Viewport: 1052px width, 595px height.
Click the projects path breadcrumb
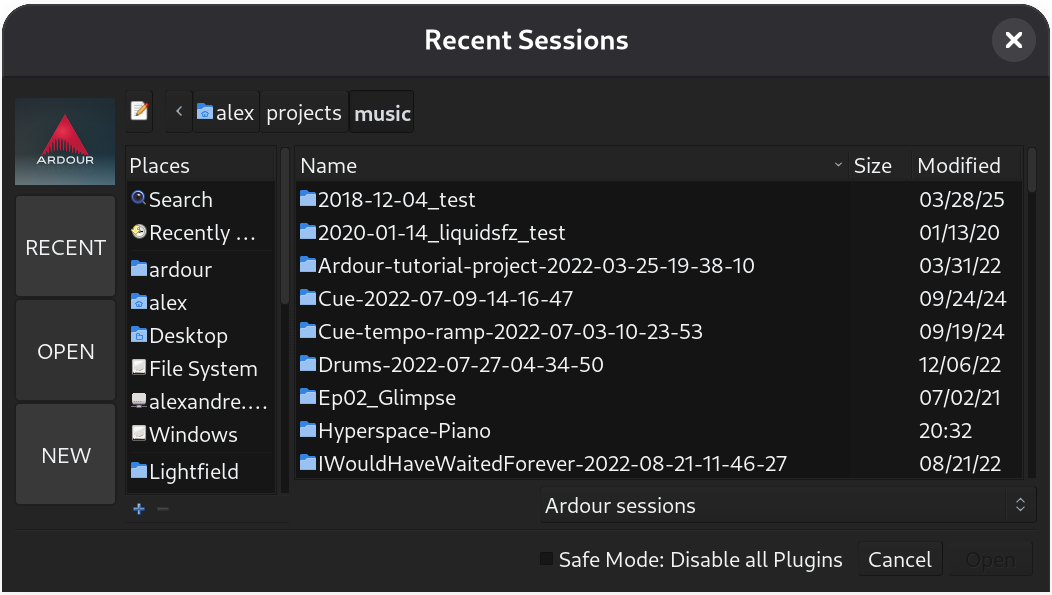click(304, 113)
